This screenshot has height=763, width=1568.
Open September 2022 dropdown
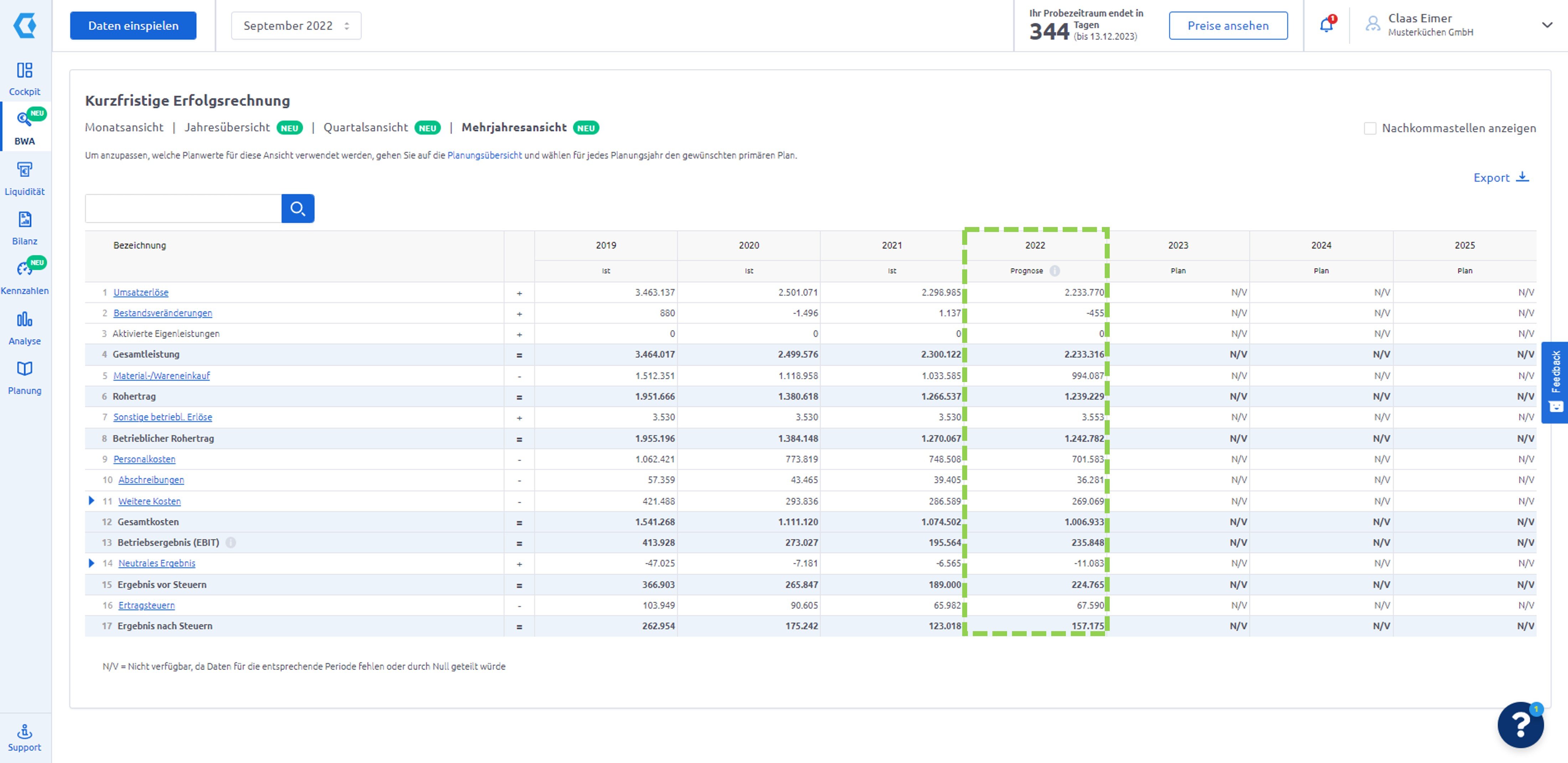tap(292, 25)
